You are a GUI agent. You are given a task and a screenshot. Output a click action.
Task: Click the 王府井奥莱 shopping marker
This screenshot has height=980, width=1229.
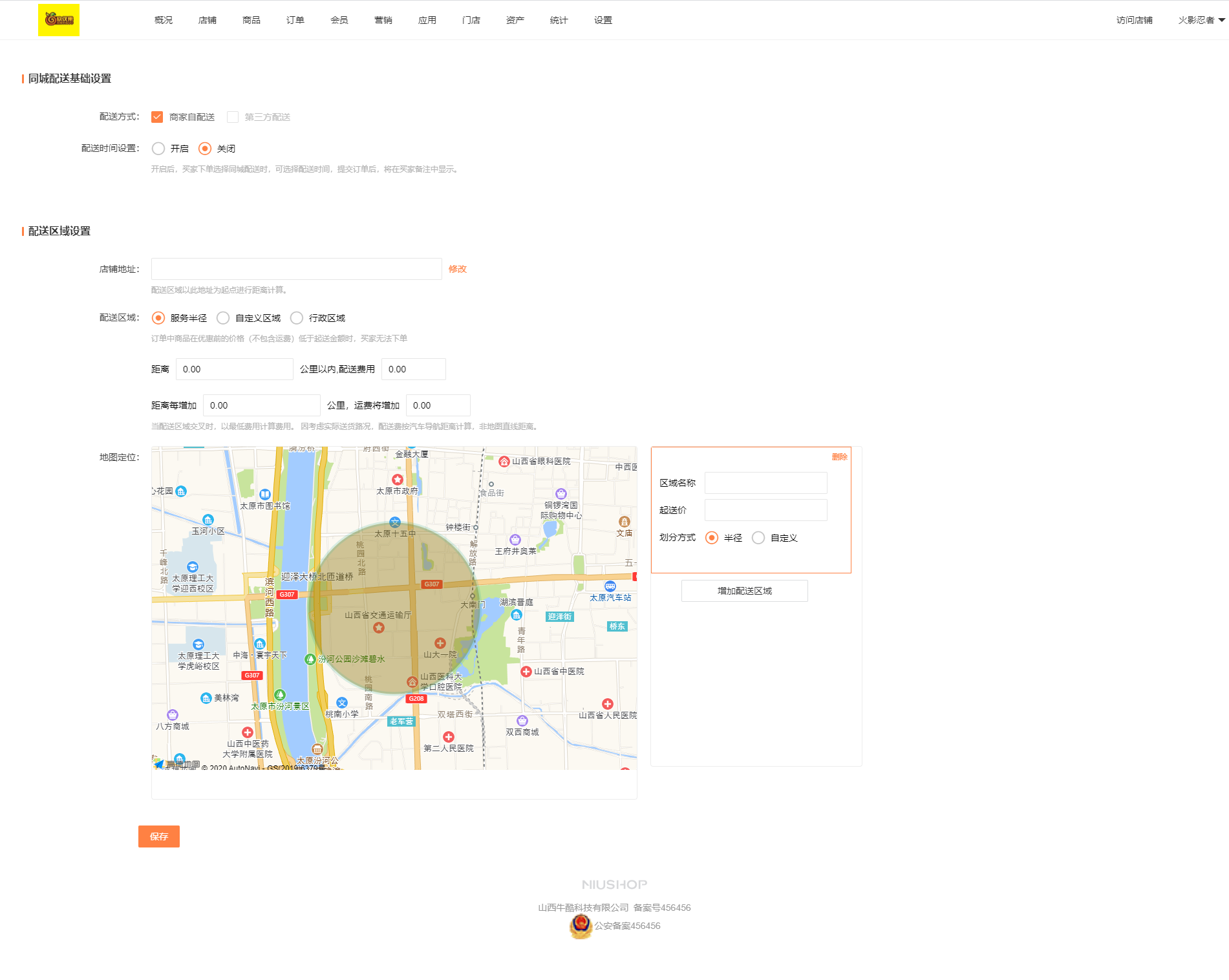515,540
